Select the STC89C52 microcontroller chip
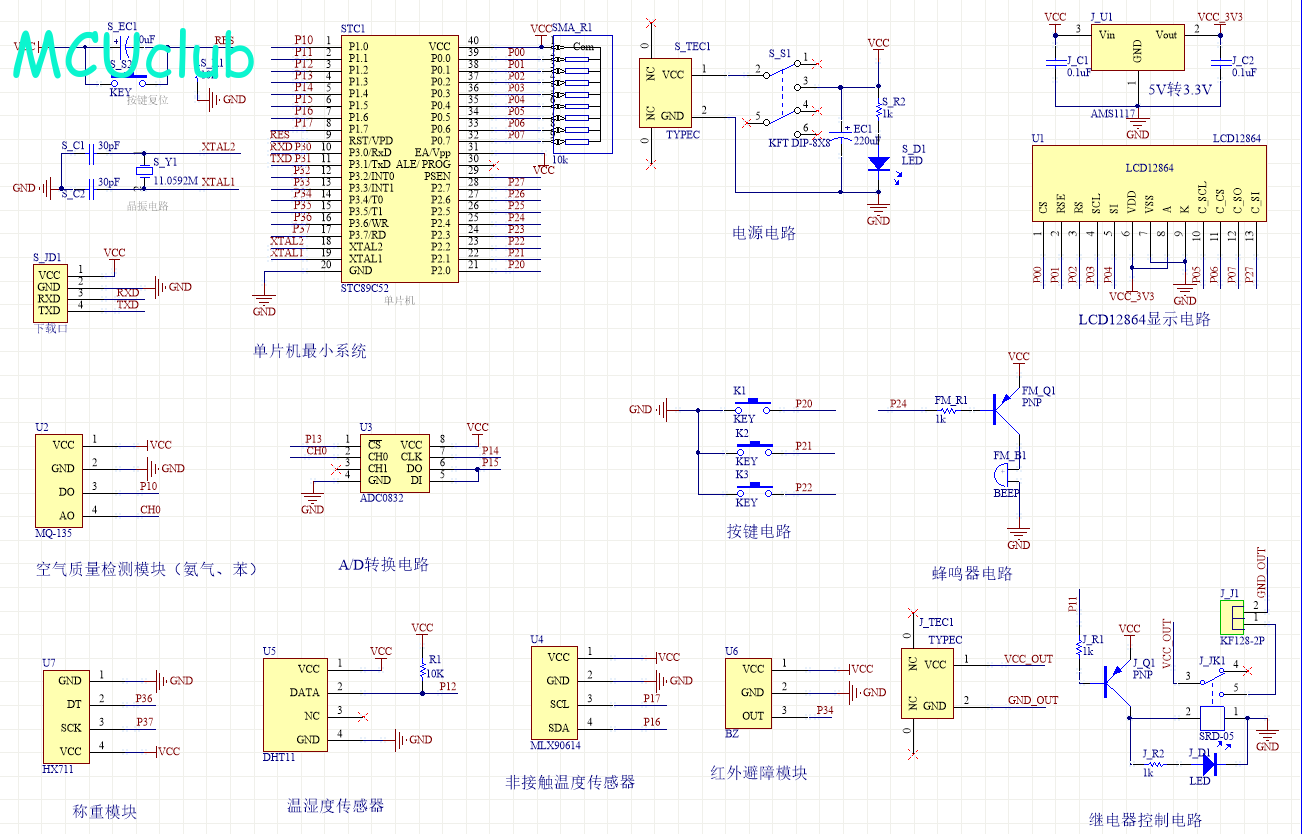Image resolution: width=1302 pixels, height=834 pixels. [399, 159]
